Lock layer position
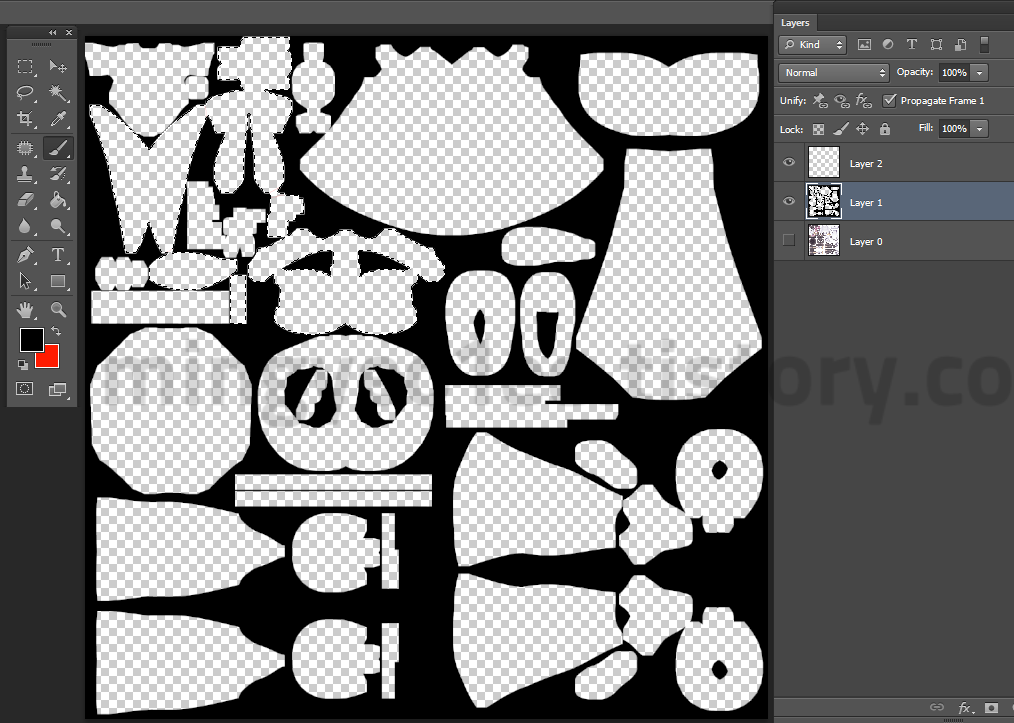1014x723 pixels. [x=863, y=129]
